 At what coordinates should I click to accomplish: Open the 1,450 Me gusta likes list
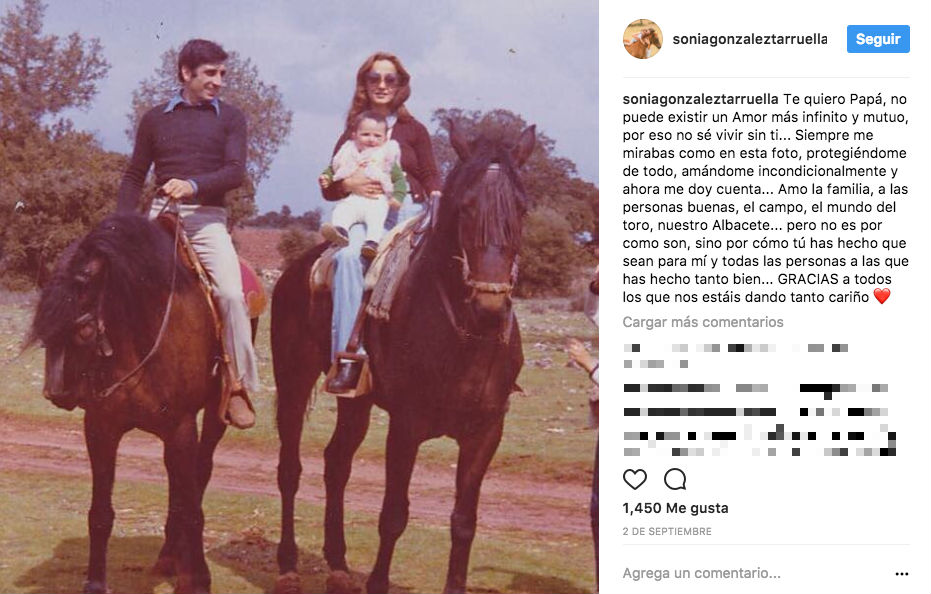(x=676, y=508)
